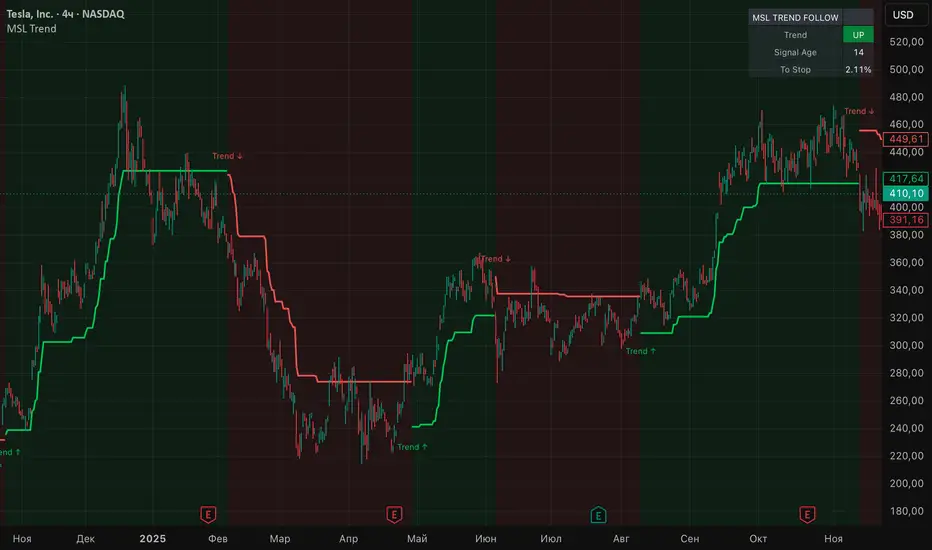Click the Сен label on time axis
Viewport: 932px width, 550px height.
pyautogui.click(x=689, y=539)
